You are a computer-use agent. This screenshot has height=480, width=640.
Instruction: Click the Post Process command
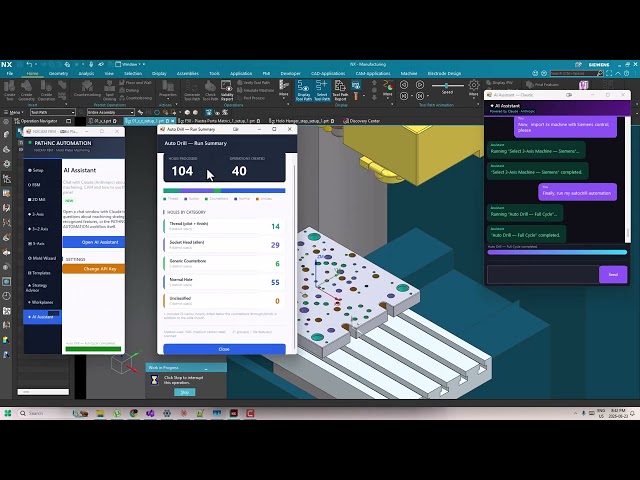[x=251, y=98]
